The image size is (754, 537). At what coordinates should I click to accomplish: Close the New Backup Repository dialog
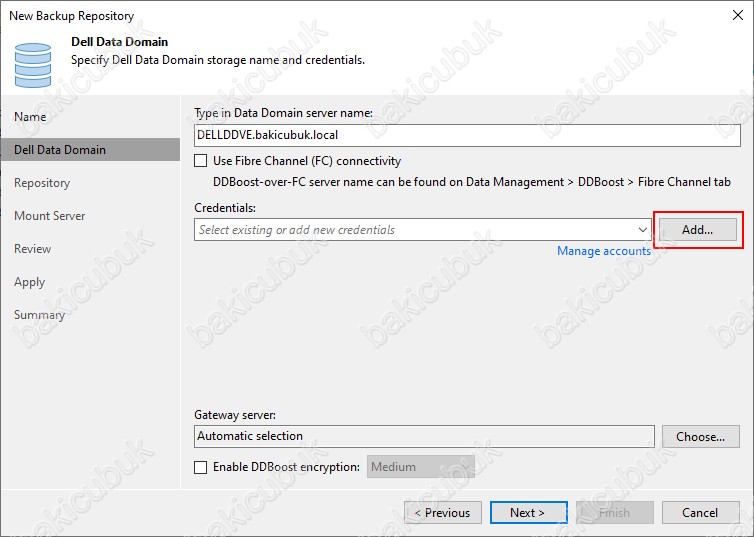point(738,15)
